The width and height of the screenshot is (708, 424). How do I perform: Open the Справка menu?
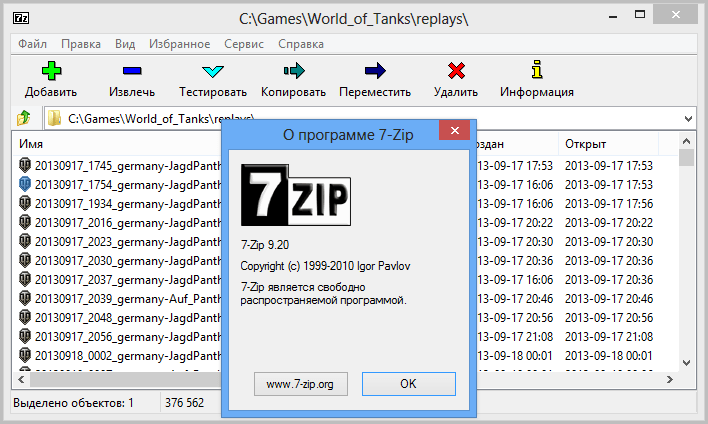(301, 44)
